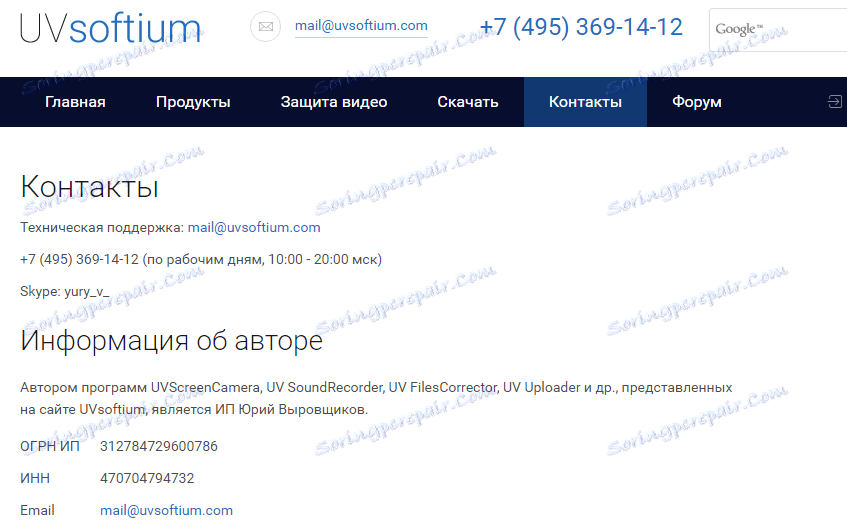
Task: Click ИНН number 470704794732
Action: tap(147, 478)
